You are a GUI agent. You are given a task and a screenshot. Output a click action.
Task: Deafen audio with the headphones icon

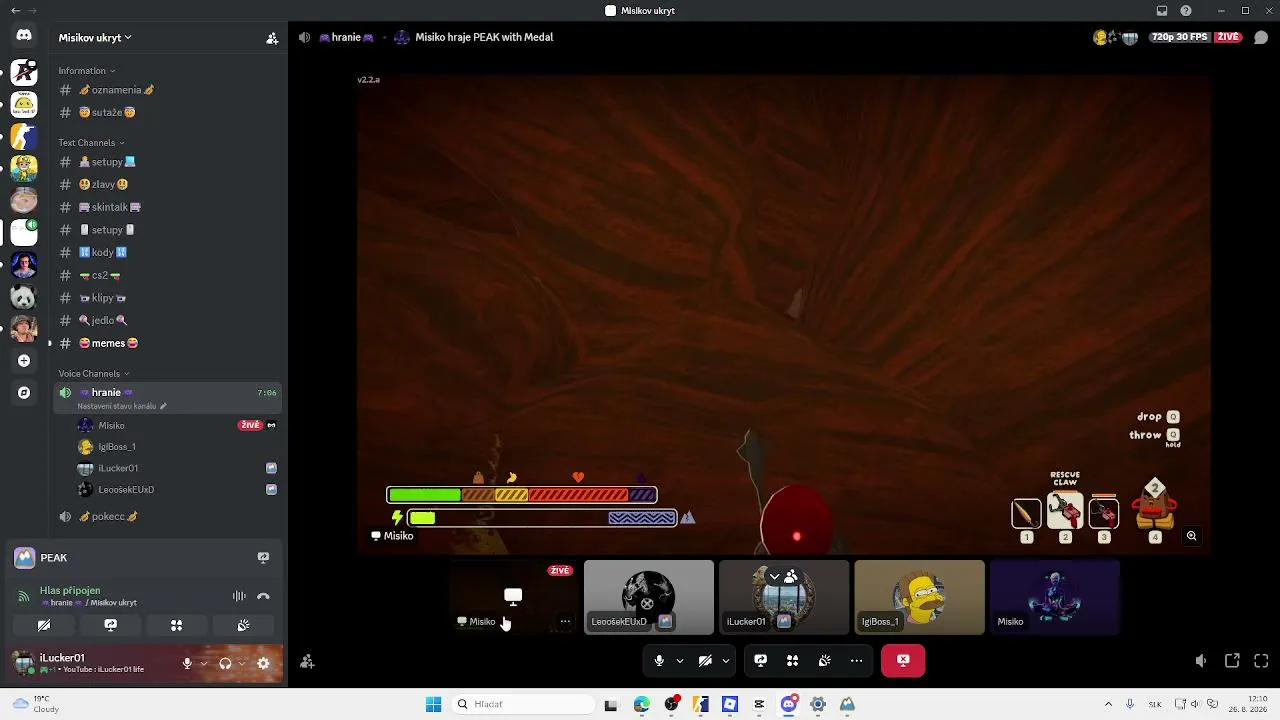tap(225, 663)
